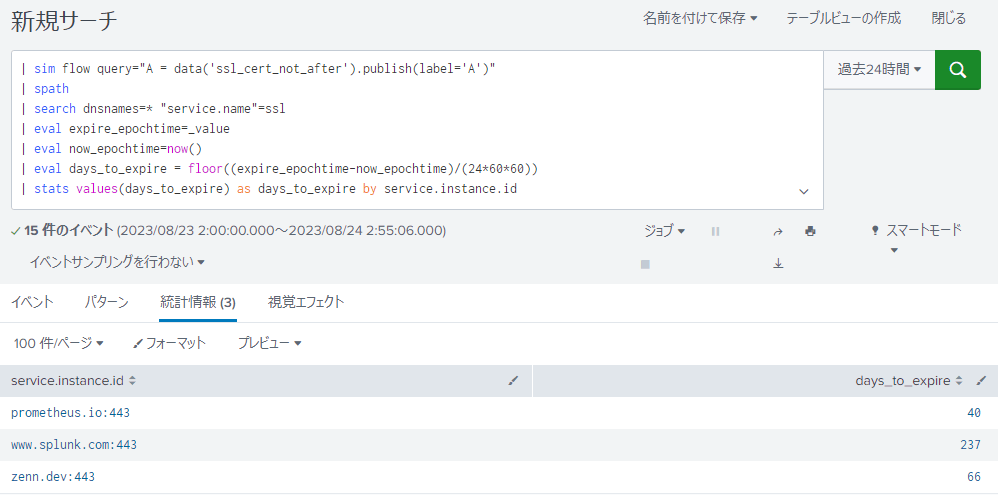998x504 pixels.
Task: Click the 15 件のイベント status text
Action: tap(69, 230)
